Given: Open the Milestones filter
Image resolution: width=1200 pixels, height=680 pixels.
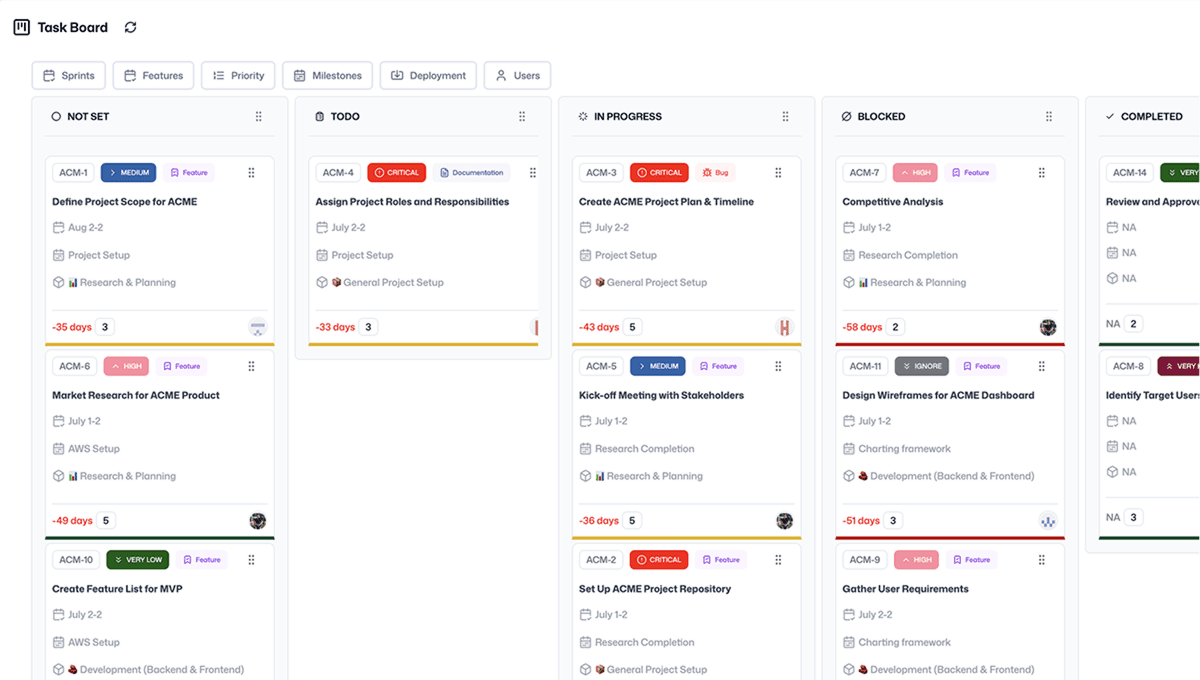Looking at the screenshot, I should (x=327, y=75).
